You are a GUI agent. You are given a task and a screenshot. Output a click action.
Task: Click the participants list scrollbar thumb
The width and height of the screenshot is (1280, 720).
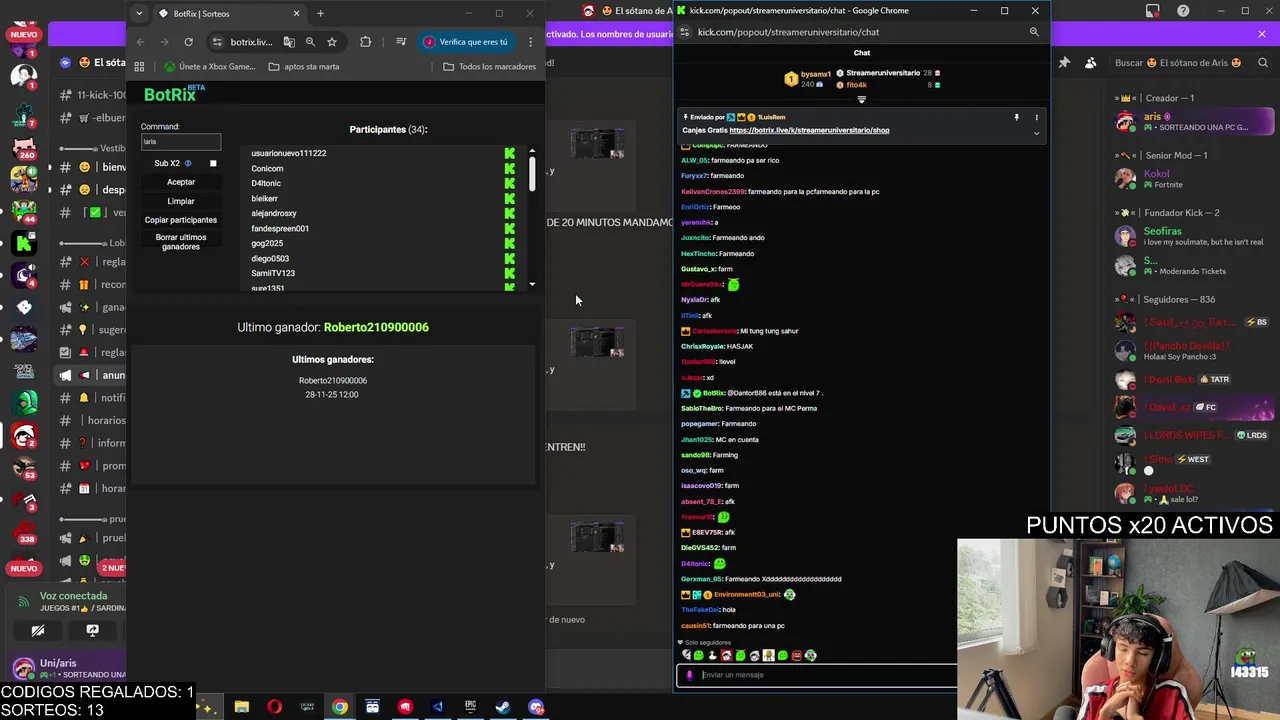[x=532, y=174]
